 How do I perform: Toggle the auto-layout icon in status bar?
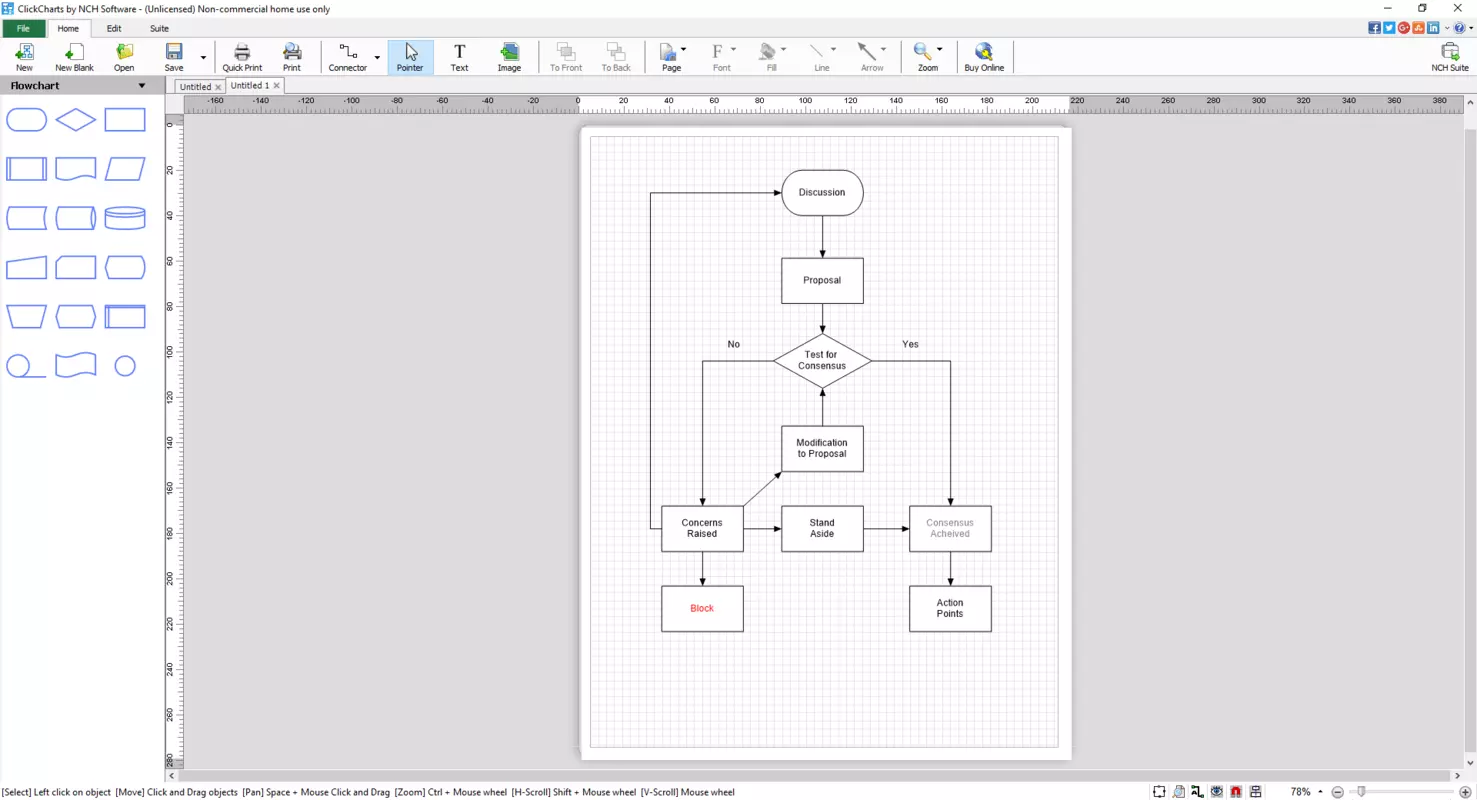pos(1255,792)
